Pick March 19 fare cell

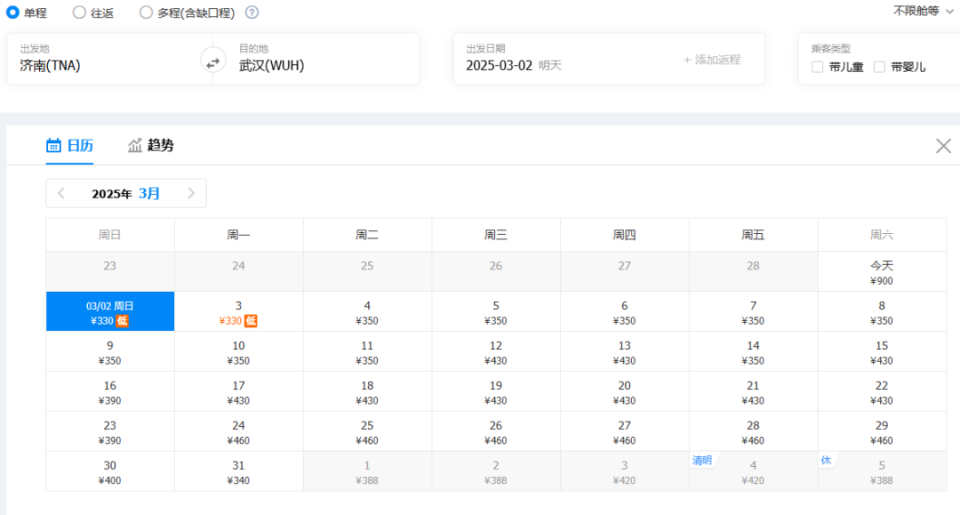tap(496, 392)
